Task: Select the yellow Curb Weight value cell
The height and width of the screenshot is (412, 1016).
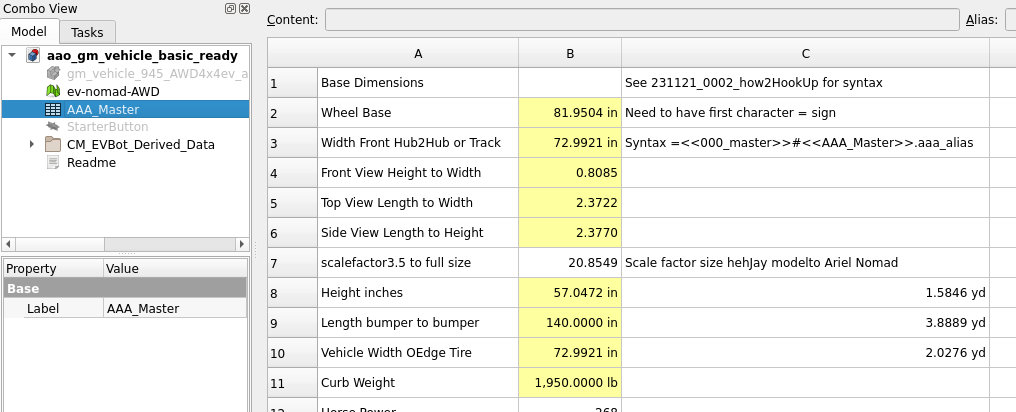Action: pyautogui.click(x=570, y=382)
